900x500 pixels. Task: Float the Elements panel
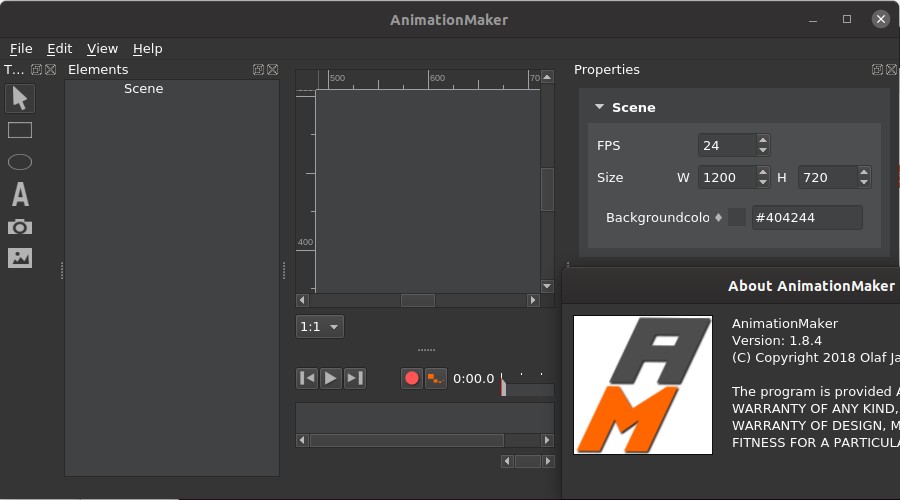(x=258, y=69)
